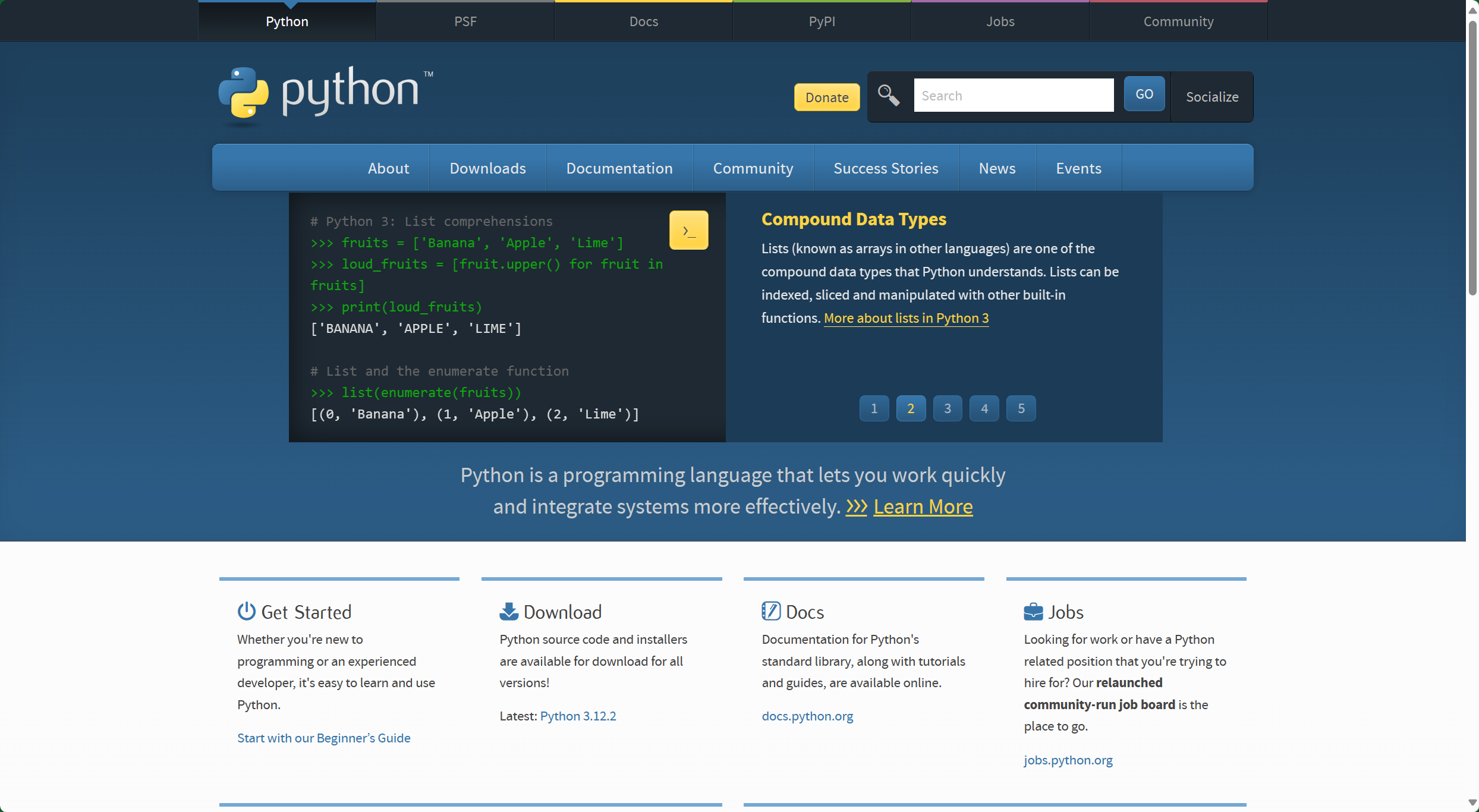Expand the Socialize menu
The height and width of the screenshot is (812, 1479).
click(x=1211, y=96)
